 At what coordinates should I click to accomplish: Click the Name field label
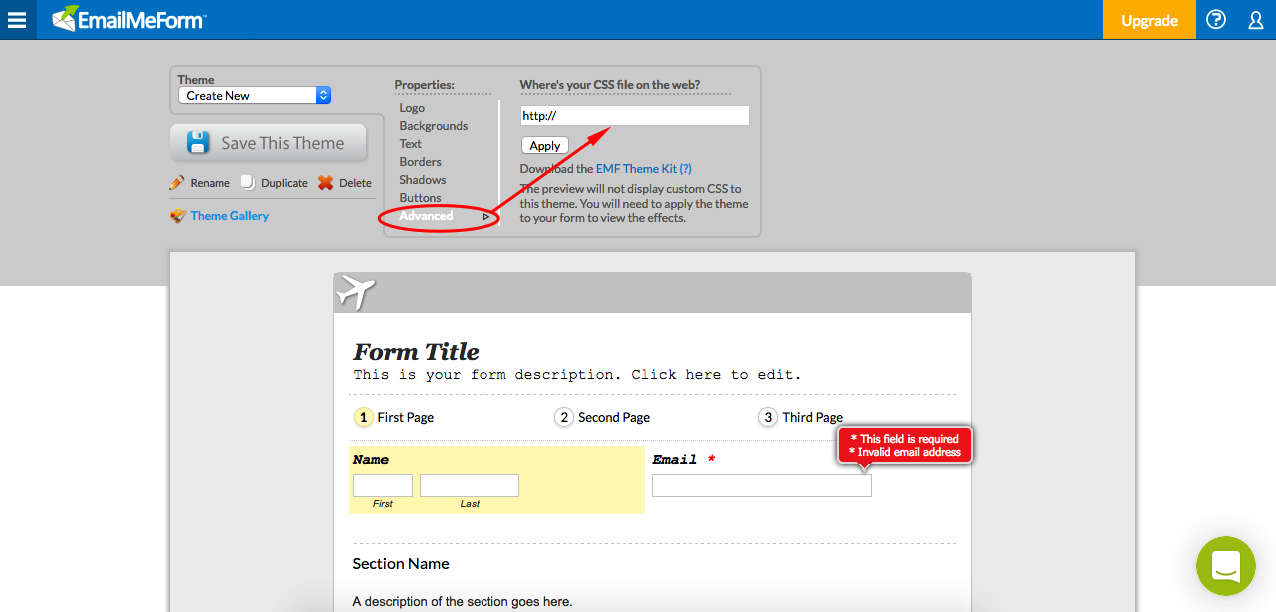tap(371, 460)
